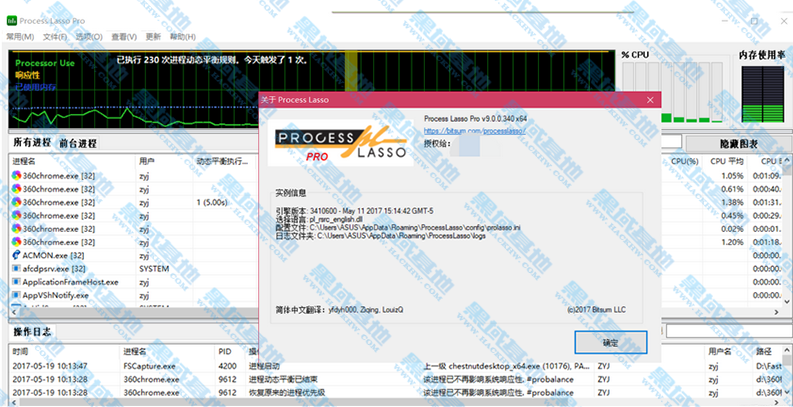Click the 响应性 graph legend label
Viewport: 793px width, 407px height.
pyautogui.click(x=27, y=75)
